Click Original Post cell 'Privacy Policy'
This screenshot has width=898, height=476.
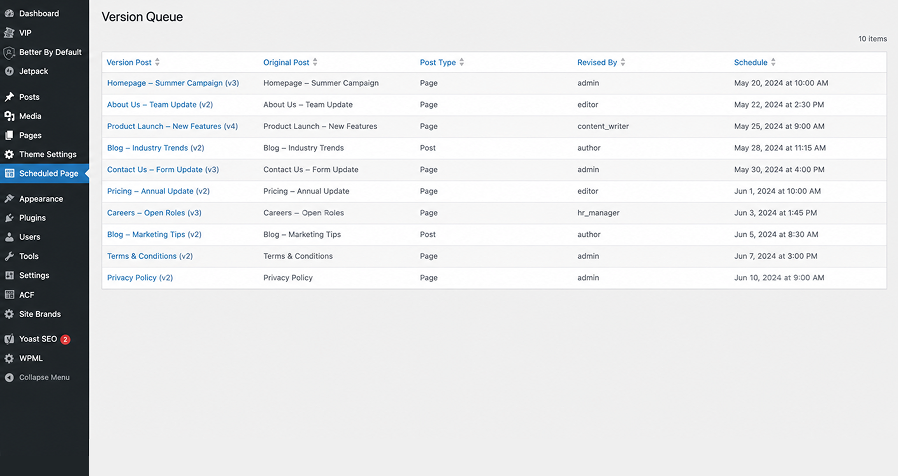point(288,278)
